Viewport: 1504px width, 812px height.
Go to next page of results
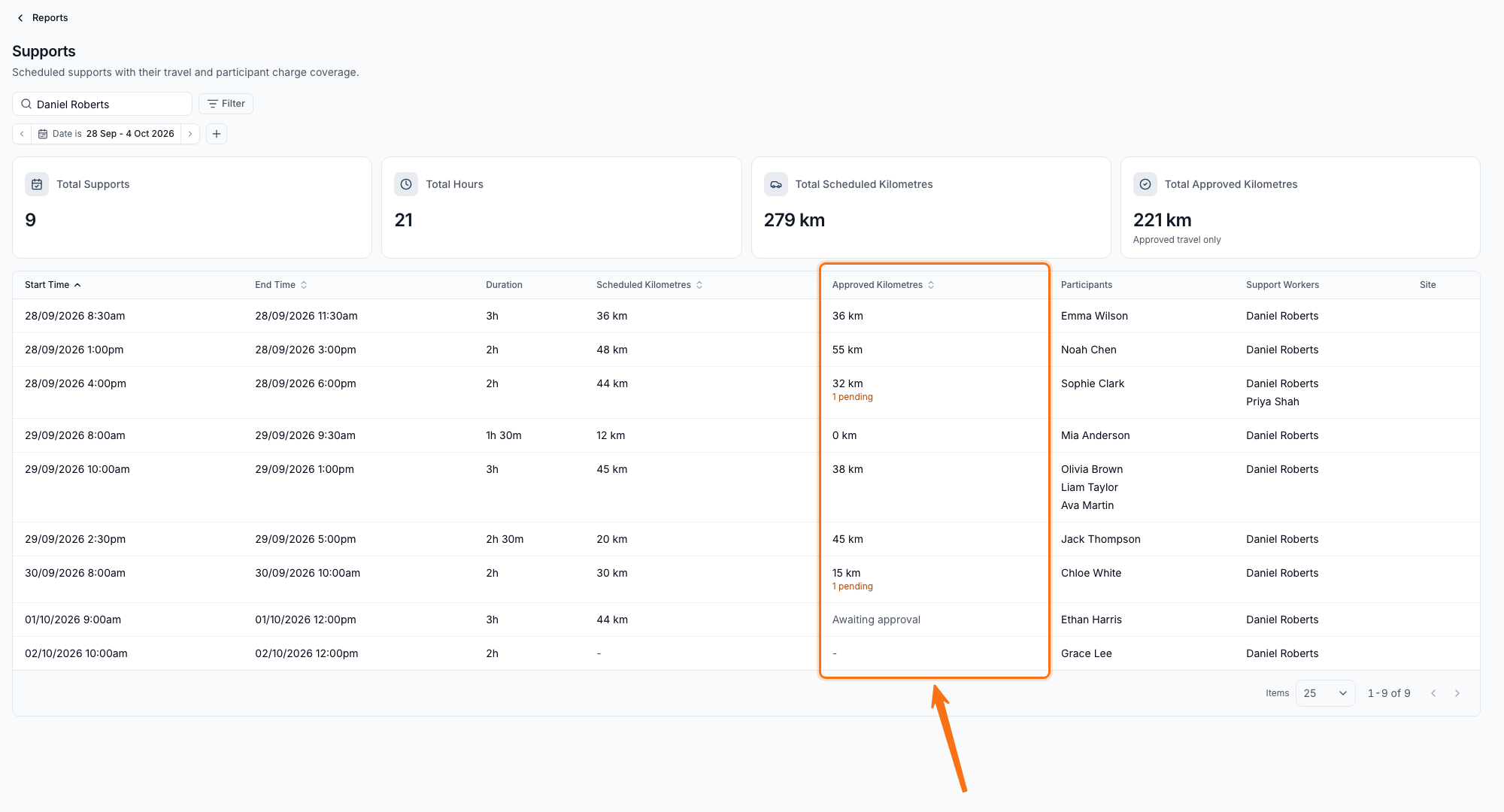click(1457, 693)
